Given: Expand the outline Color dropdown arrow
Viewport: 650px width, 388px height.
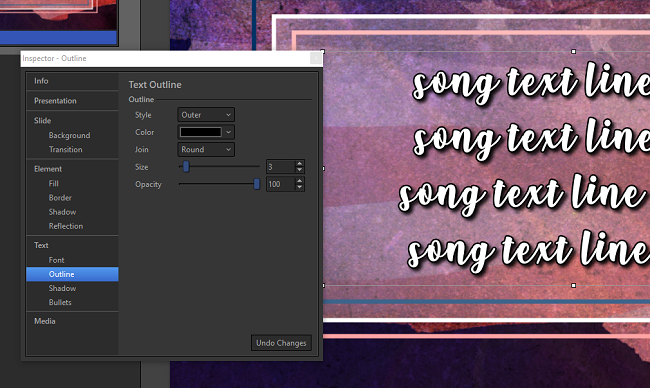Looking at the screenshot, I should [x=228, y=132].
